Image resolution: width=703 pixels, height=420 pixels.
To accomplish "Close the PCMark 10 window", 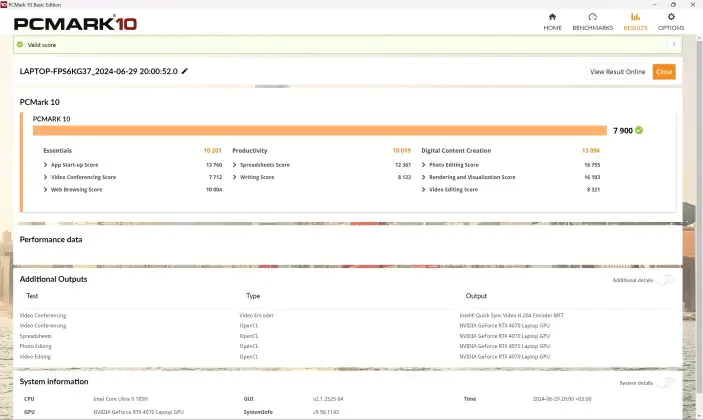I will pyautogui.click(x=693, y=4).
